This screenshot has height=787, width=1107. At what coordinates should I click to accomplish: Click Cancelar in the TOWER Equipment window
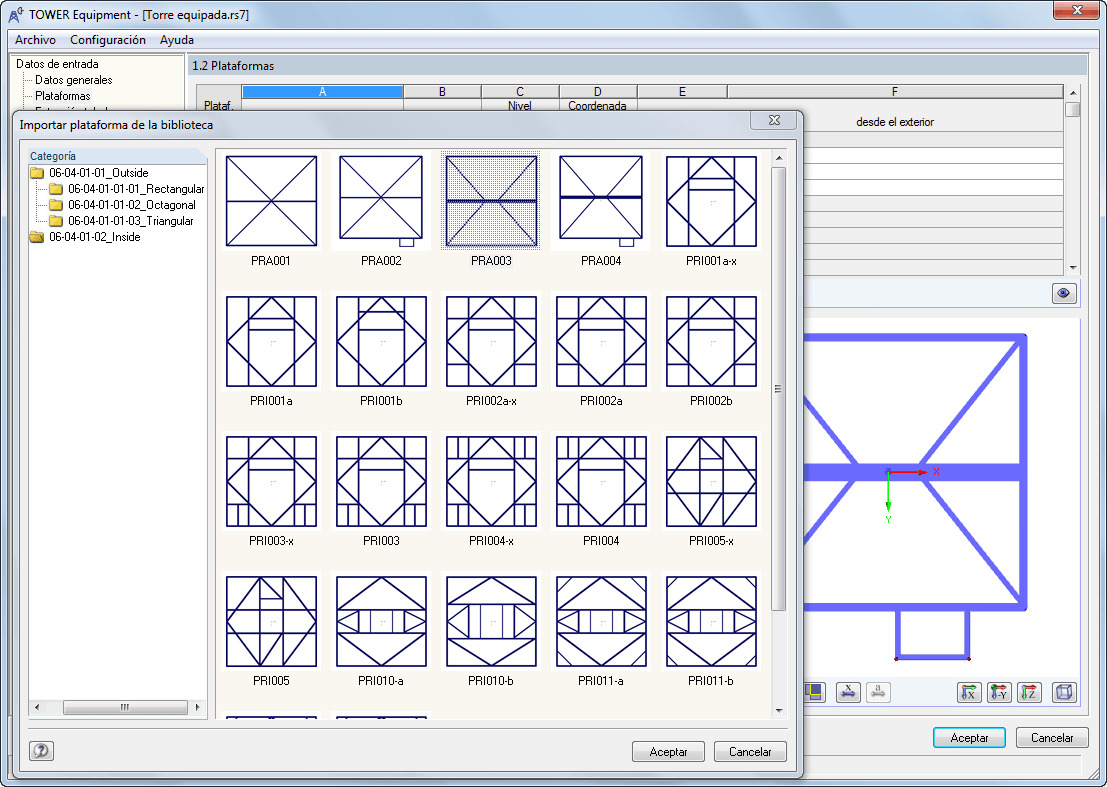tap(1051, 738)
